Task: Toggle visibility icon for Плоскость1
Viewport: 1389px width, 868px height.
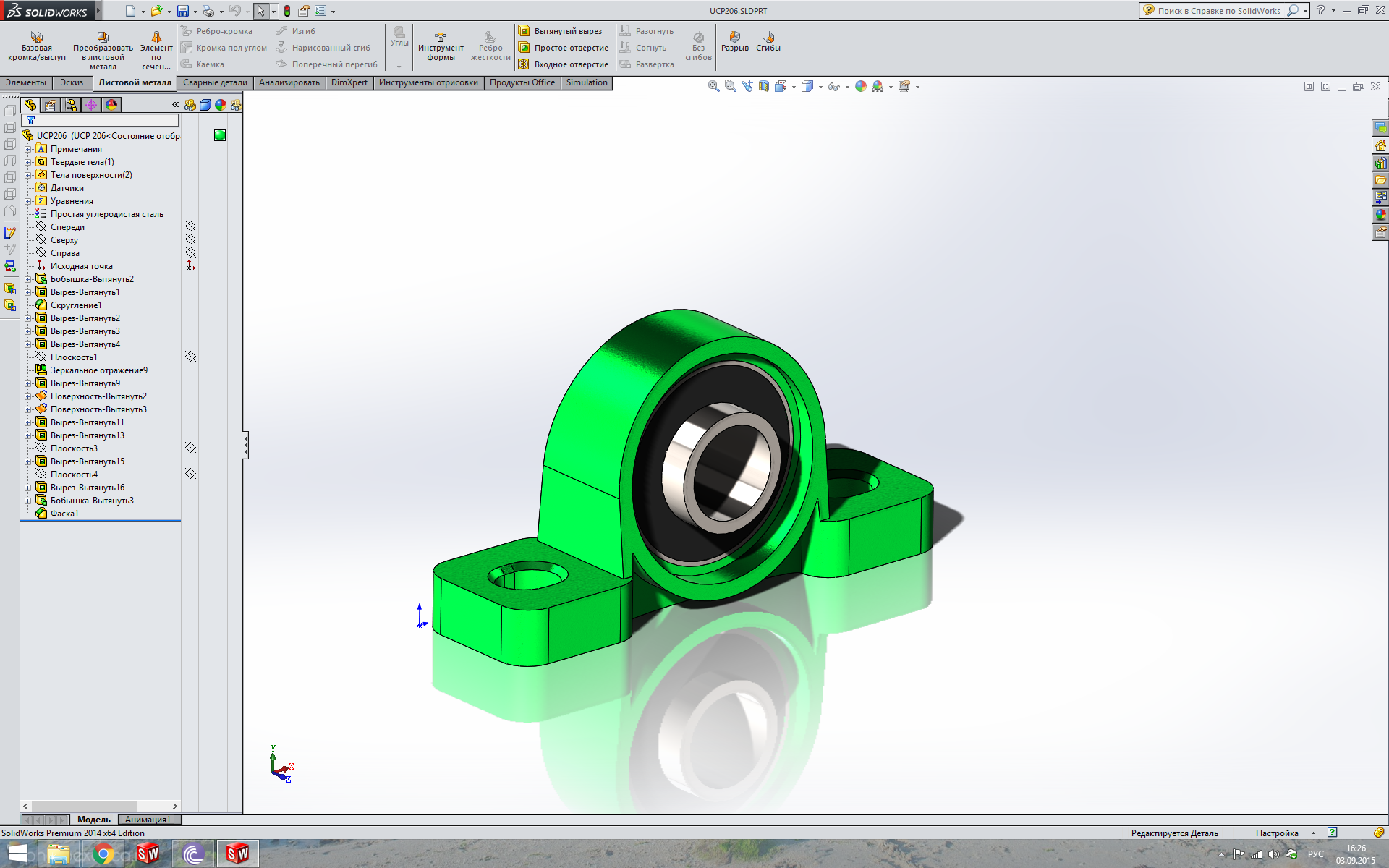Action: [190, 357]
